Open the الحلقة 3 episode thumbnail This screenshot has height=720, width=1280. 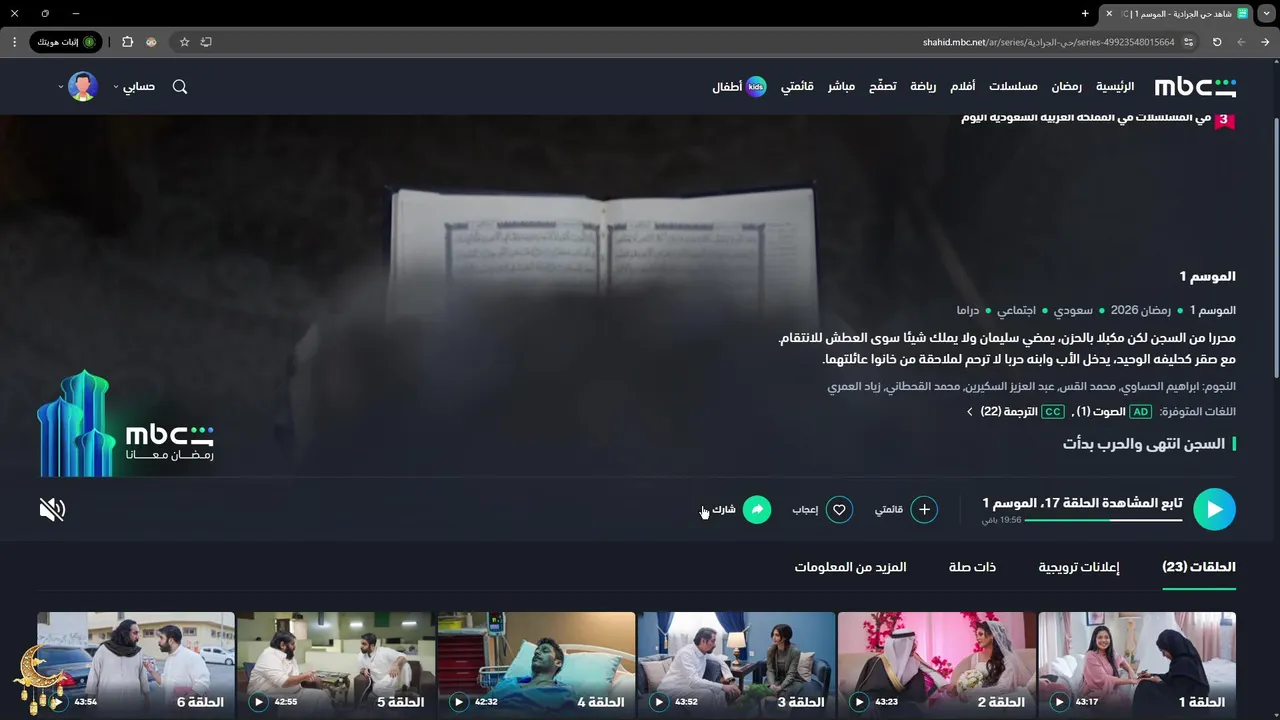[x=736, y=665]
